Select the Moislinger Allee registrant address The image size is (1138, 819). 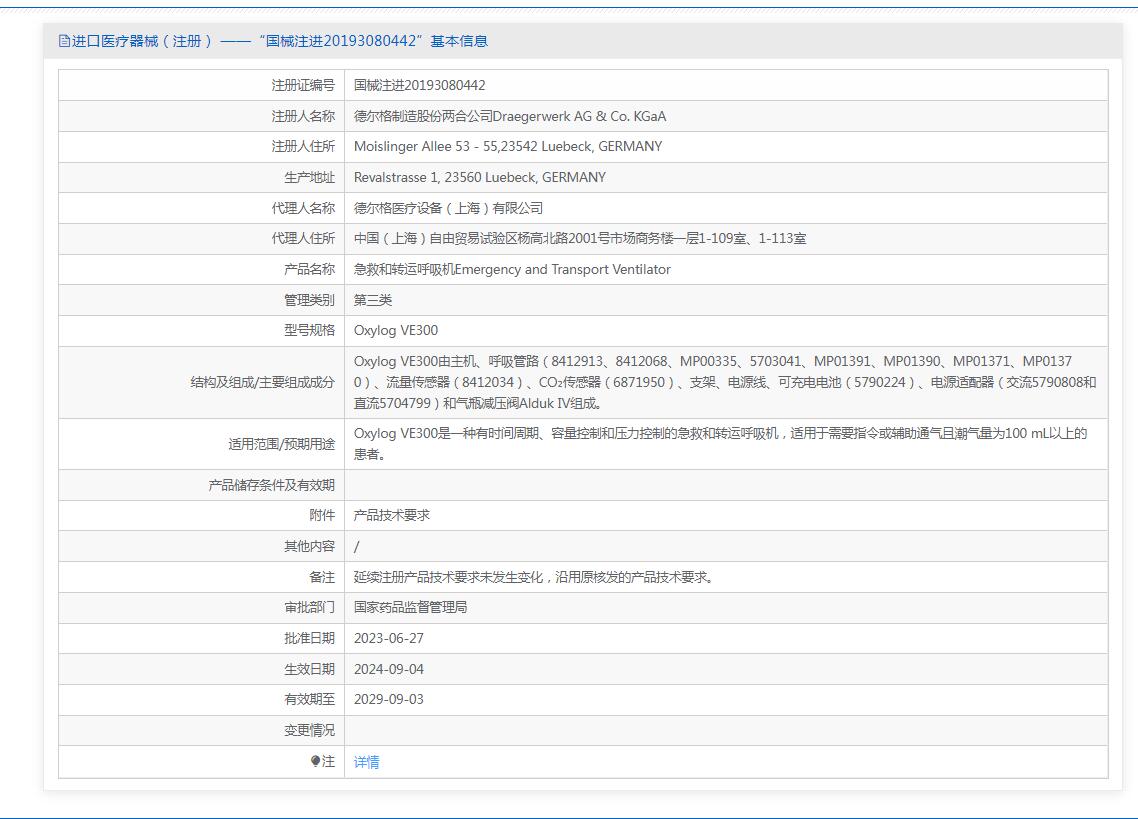(507, 146)
